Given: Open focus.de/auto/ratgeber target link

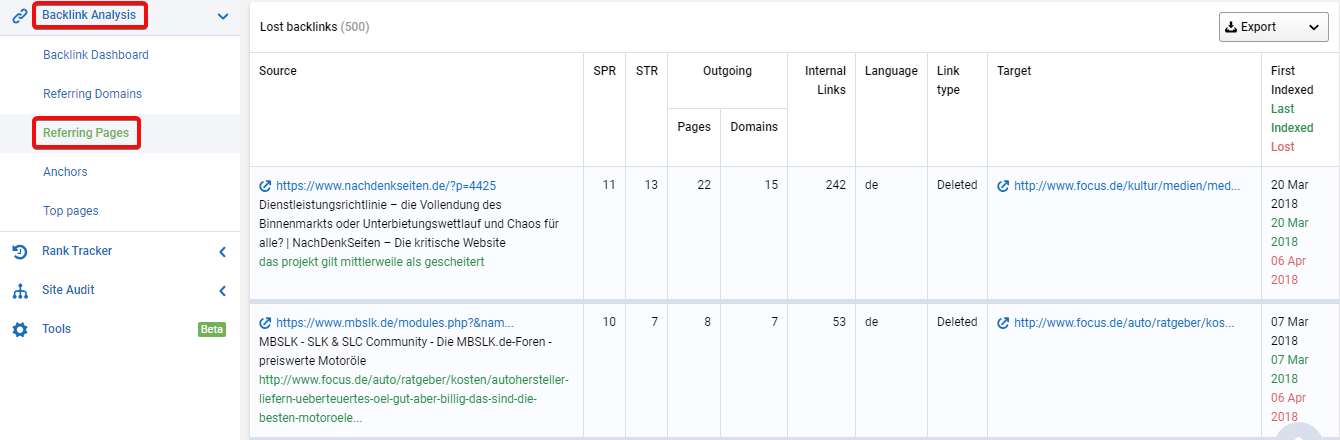Looking at the screenshot, I should pyautogui.click(x=1124, y=322).
